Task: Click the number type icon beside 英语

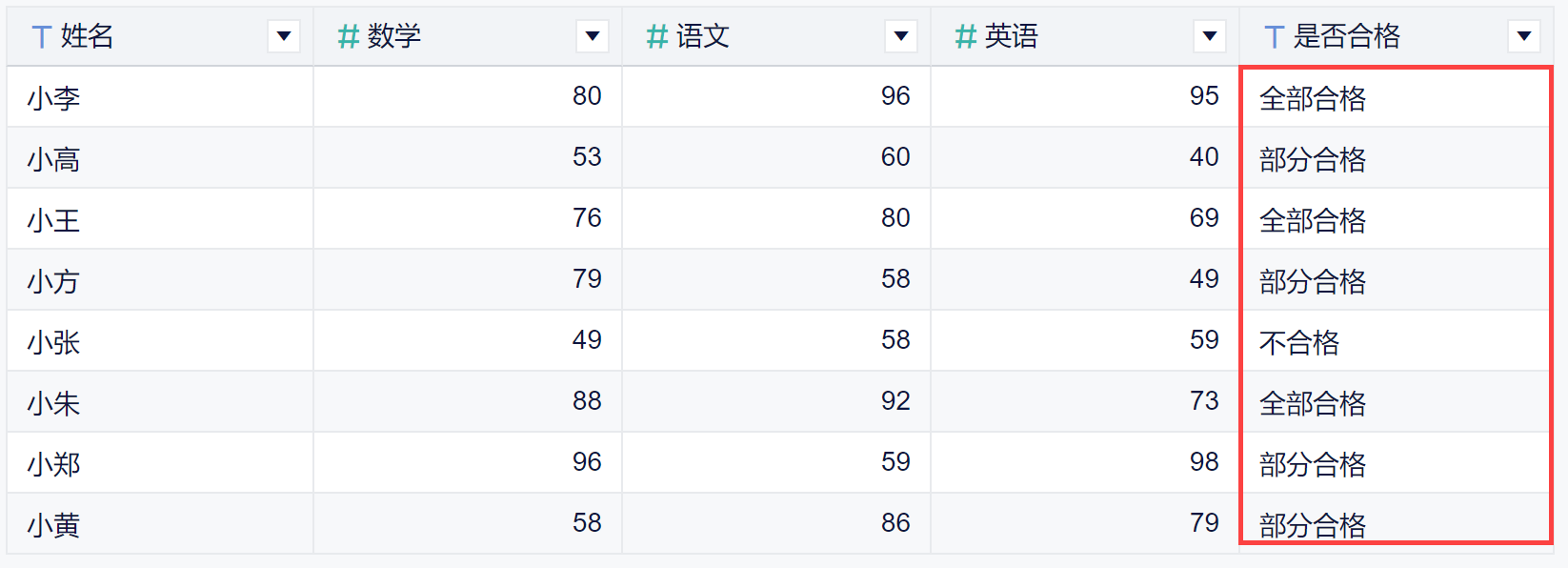Action: 966,37
